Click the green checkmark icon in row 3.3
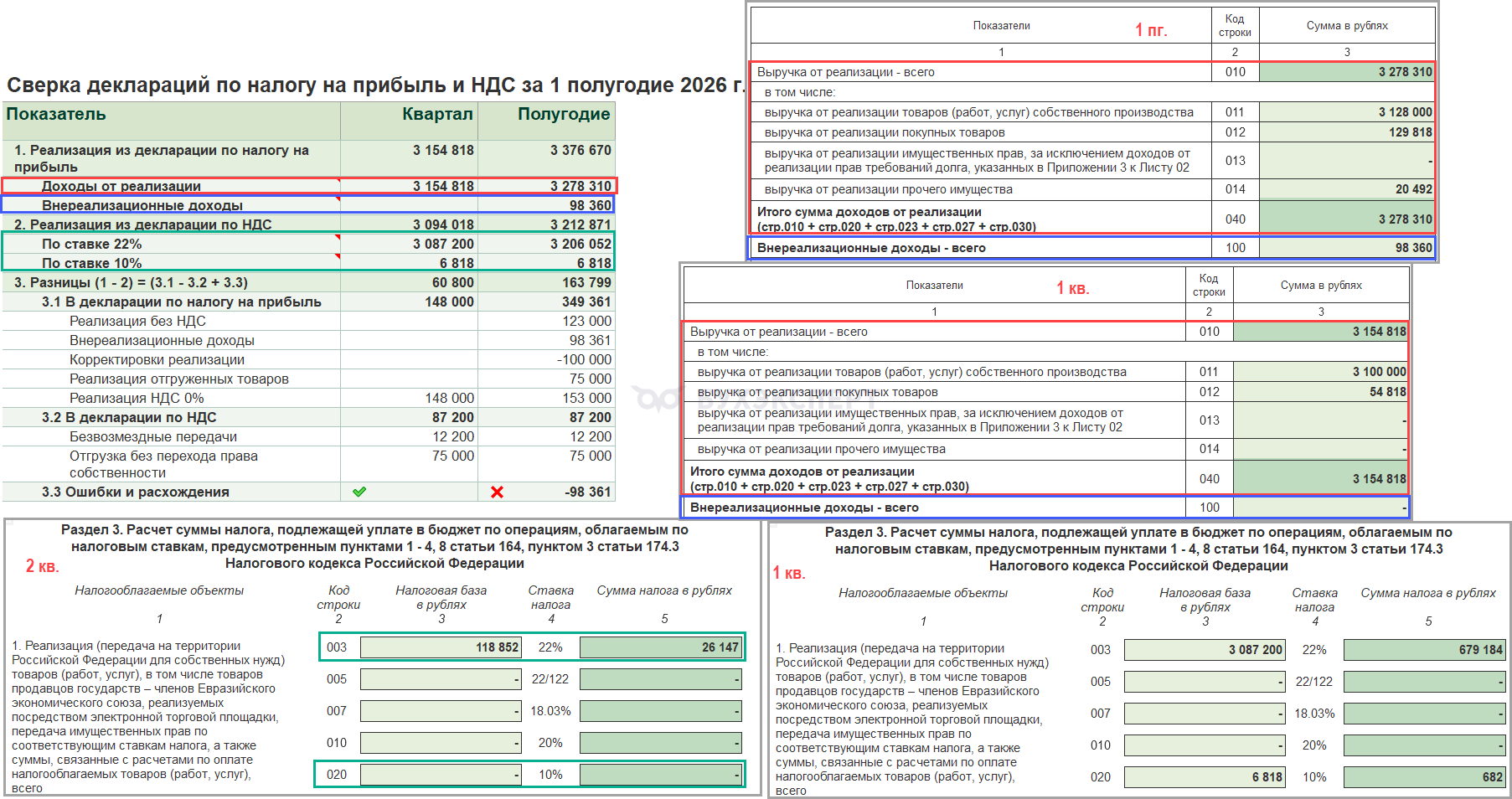 tap(359, 492)
